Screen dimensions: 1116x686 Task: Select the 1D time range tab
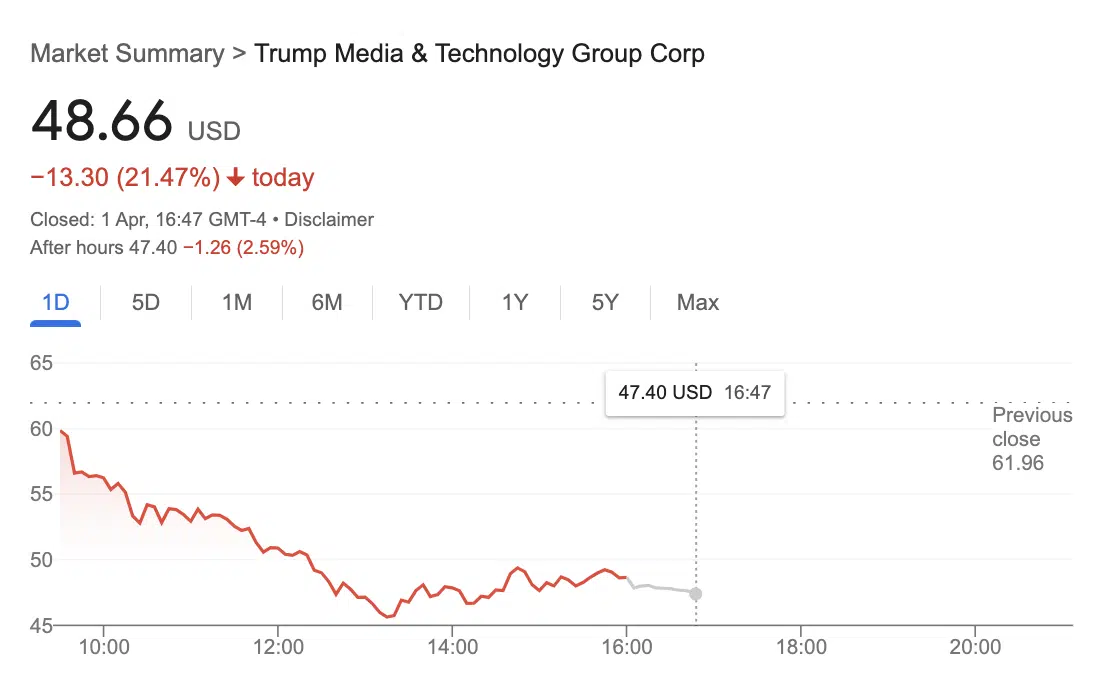pos(56,303)
